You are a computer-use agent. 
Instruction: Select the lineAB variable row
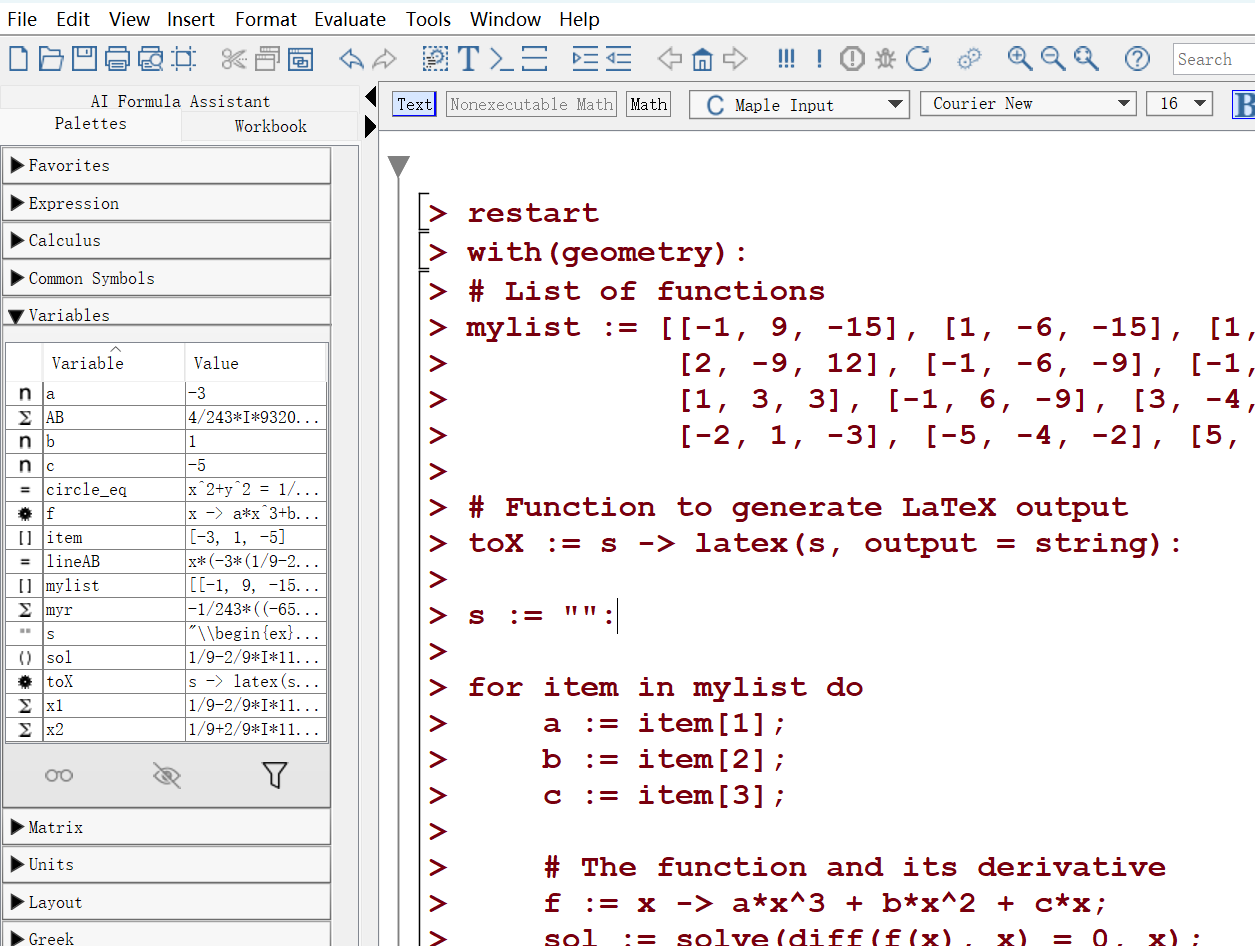(x=166, y=561)
